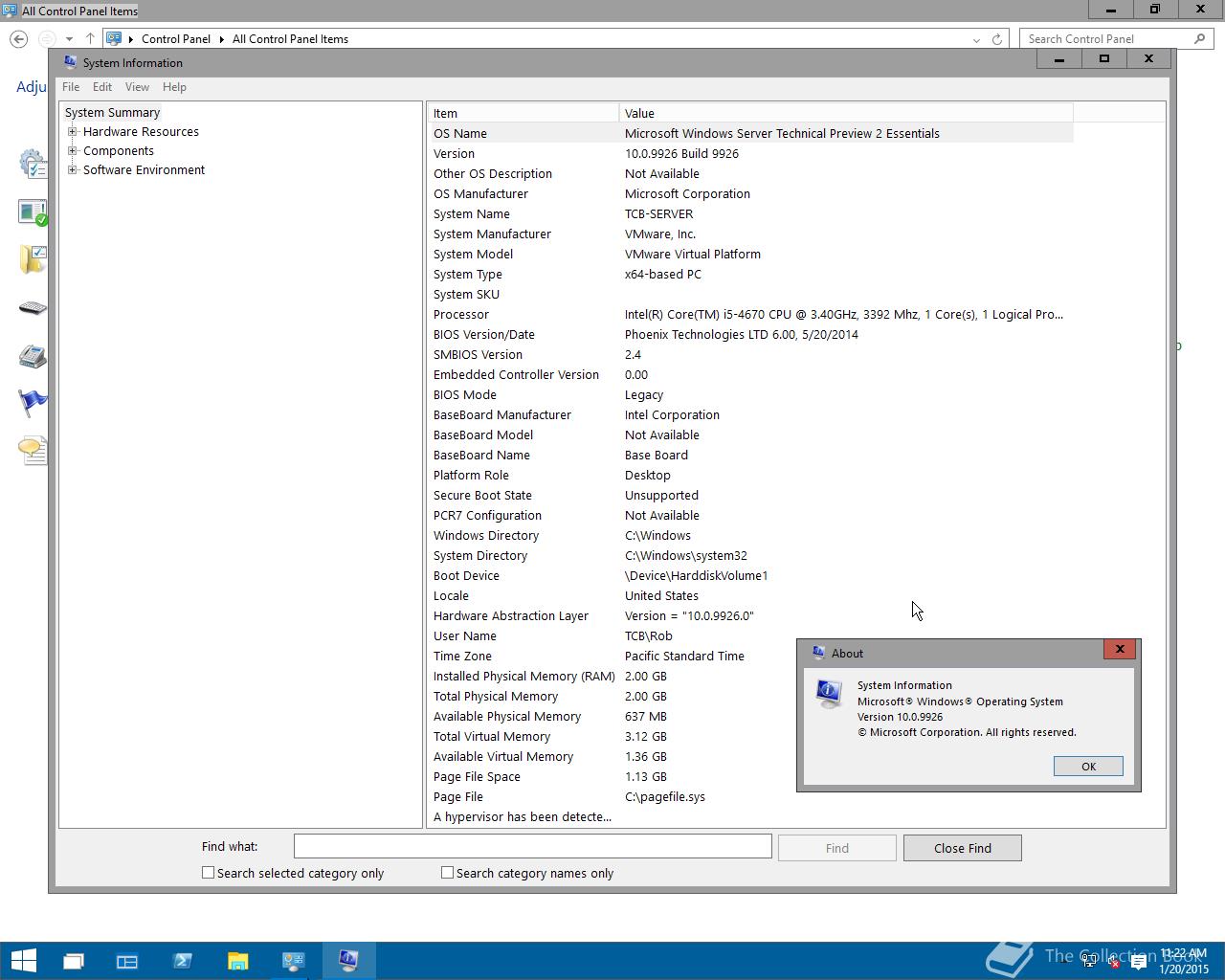Click the folder-with-checkmark icon in Control Panel
1225x980 pixels.
coord(33,259)
